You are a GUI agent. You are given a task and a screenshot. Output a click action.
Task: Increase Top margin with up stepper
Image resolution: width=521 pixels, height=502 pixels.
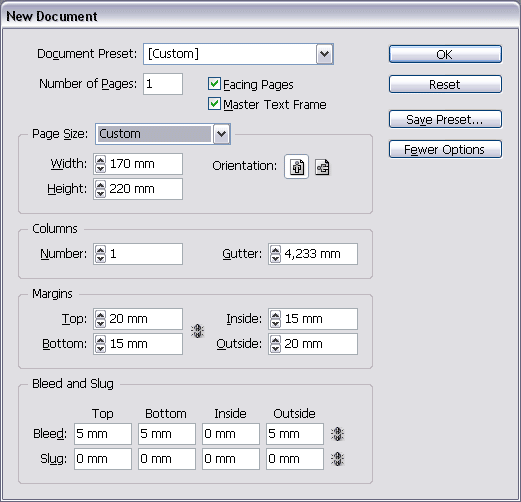pyautogui.click(x=100, y=315)
